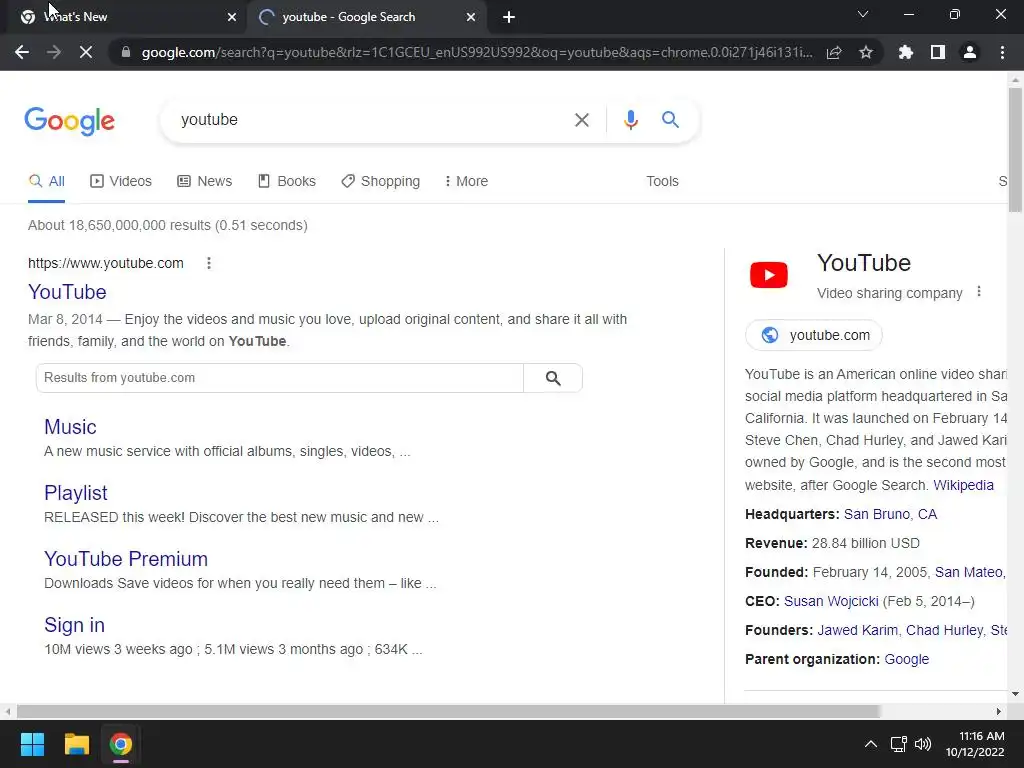Viewport: 1024px width, 768px height.
Task: Open search Tools
Action: tap(662, 182)
